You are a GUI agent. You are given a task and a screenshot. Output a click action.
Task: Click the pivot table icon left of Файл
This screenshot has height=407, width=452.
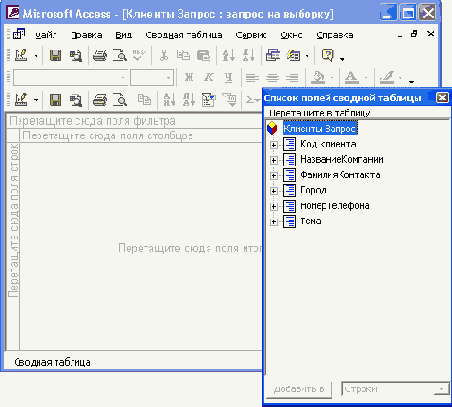19,34
